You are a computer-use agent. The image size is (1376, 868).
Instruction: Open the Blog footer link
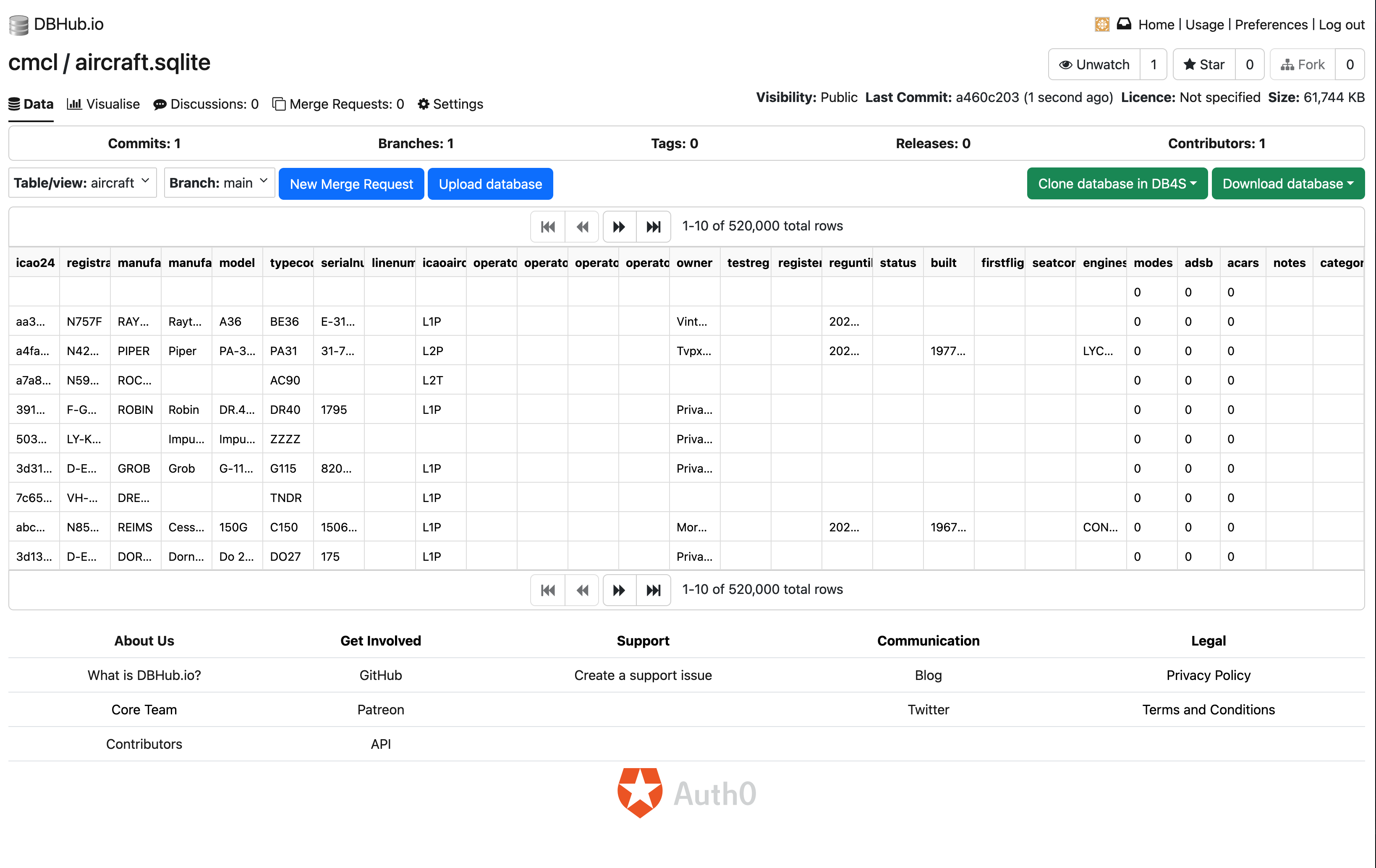coord(928,675)
